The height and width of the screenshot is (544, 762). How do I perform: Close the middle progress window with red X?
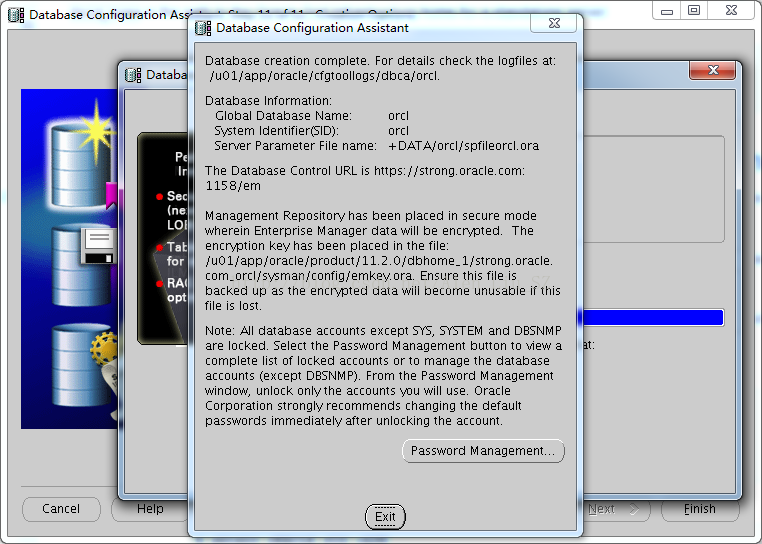point(712,70)
